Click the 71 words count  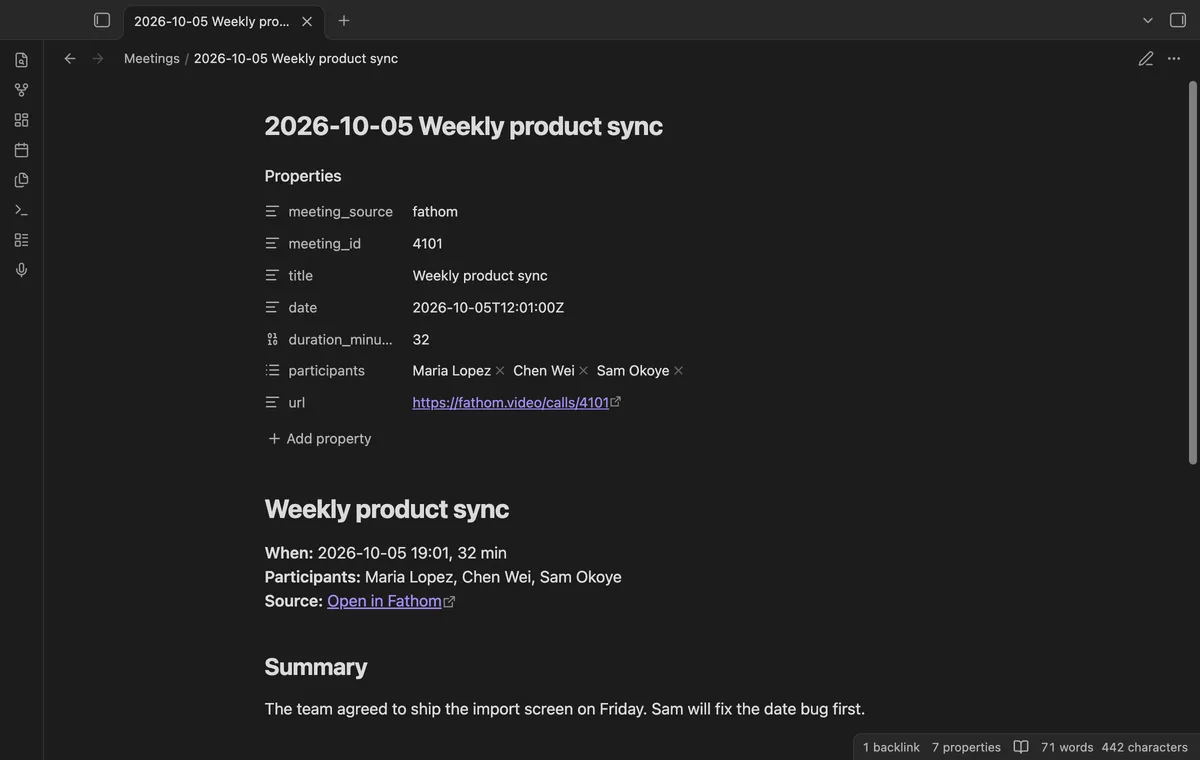click(1067, 747)
